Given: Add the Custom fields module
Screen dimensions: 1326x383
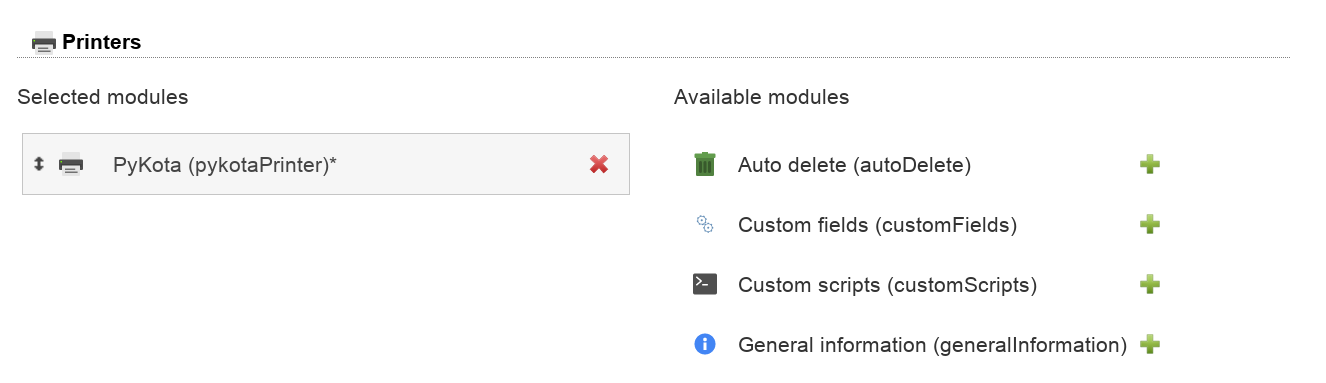Looking at the screenshot, I should (x=1150, y=224).
